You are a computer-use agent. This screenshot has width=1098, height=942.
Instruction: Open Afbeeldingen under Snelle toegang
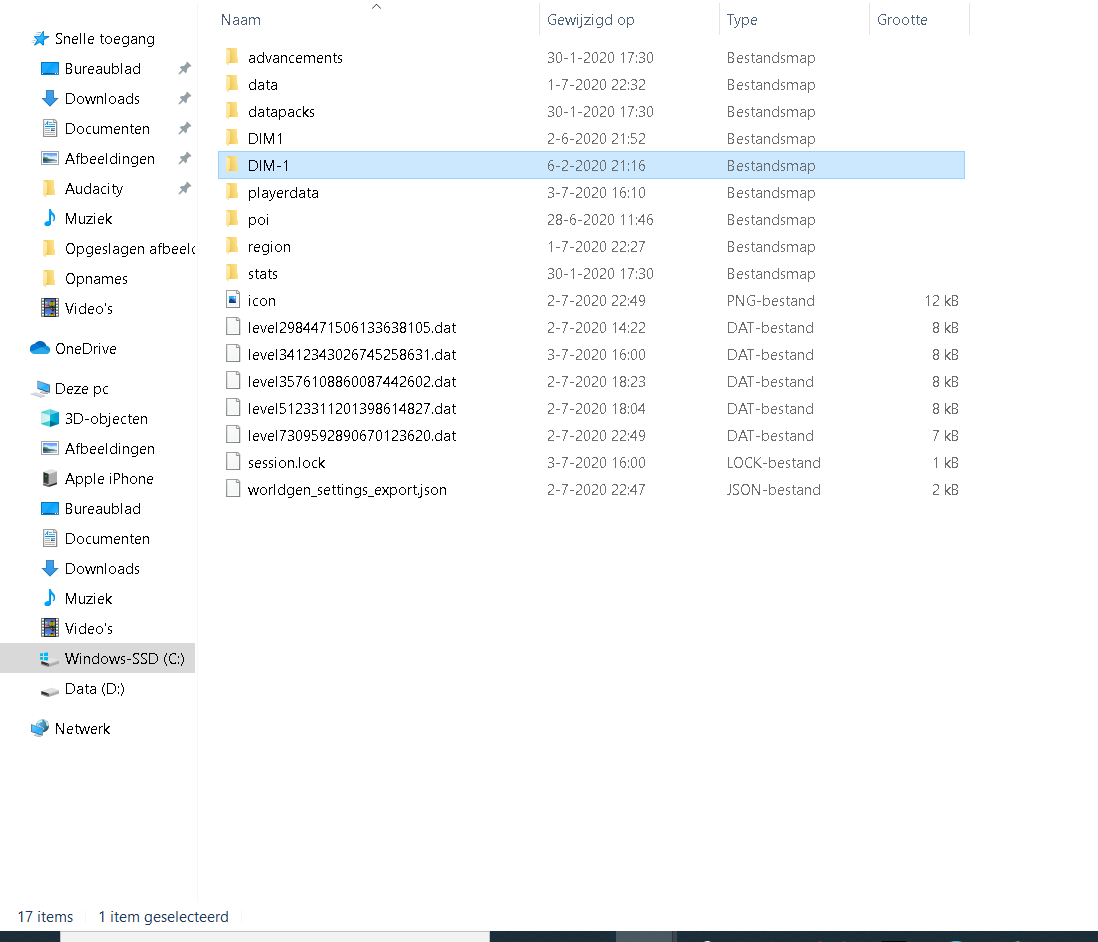[110, 159]
